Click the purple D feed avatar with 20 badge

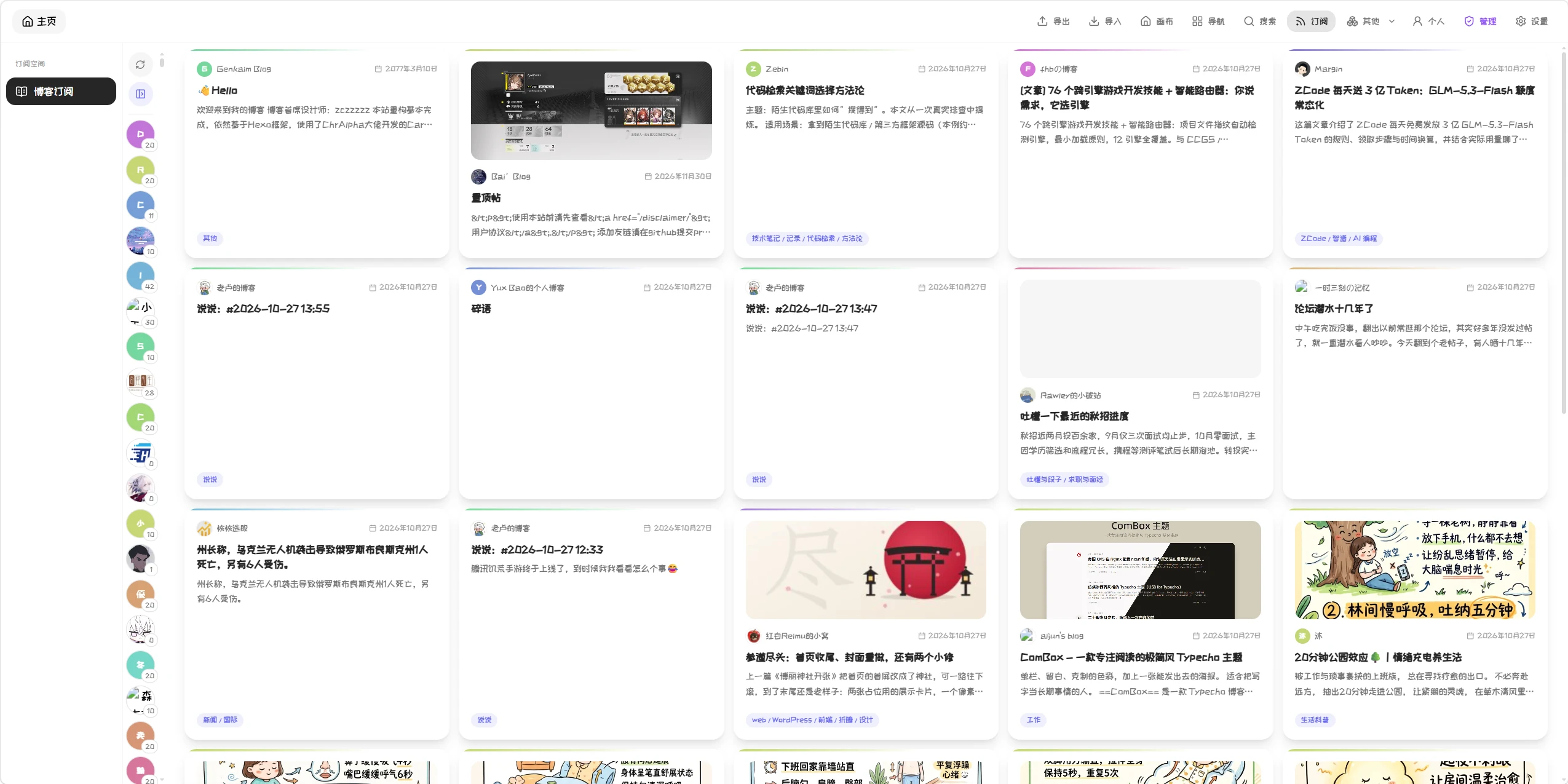point(140,135)
